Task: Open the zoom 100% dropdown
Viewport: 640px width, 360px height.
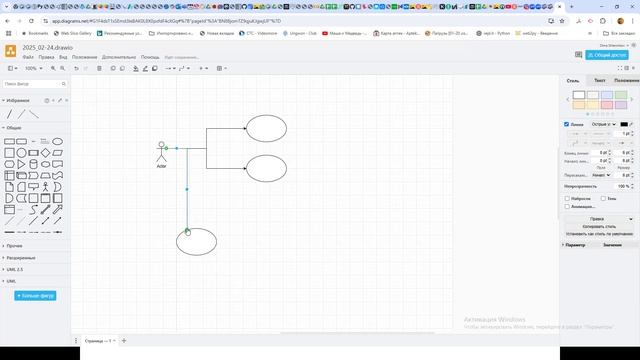Action: 33,68
